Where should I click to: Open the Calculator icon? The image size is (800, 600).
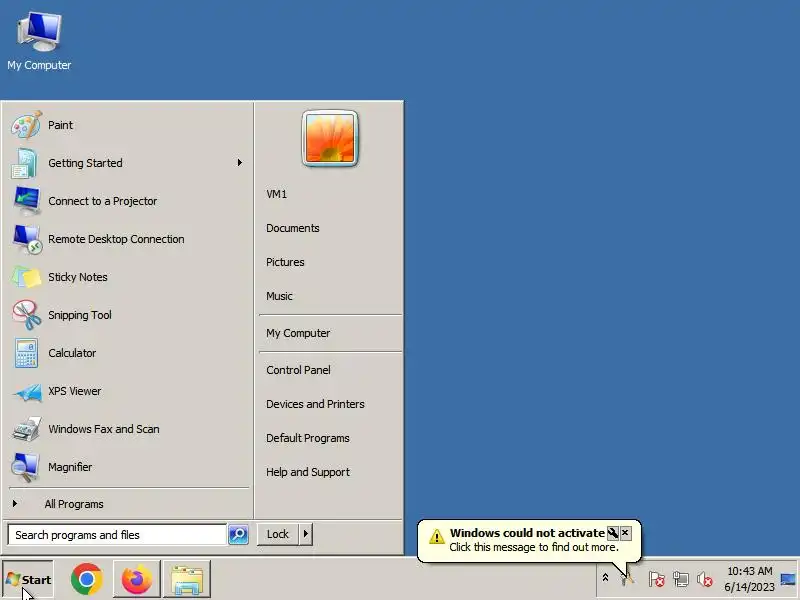tap(26, 353)
